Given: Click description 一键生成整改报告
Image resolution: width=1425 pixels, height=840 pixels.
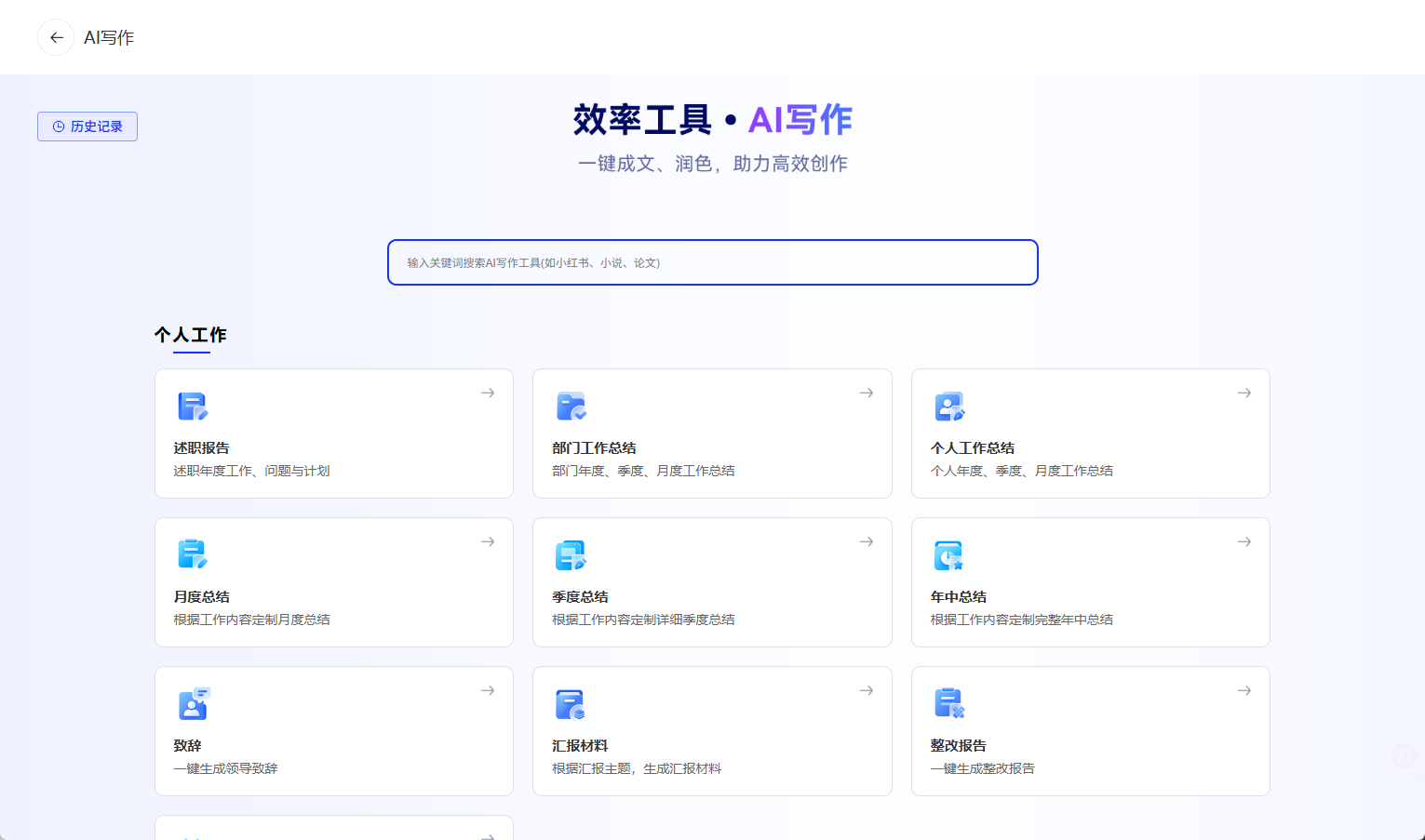Looking at the screenshot, I should [x=983, y=768].
